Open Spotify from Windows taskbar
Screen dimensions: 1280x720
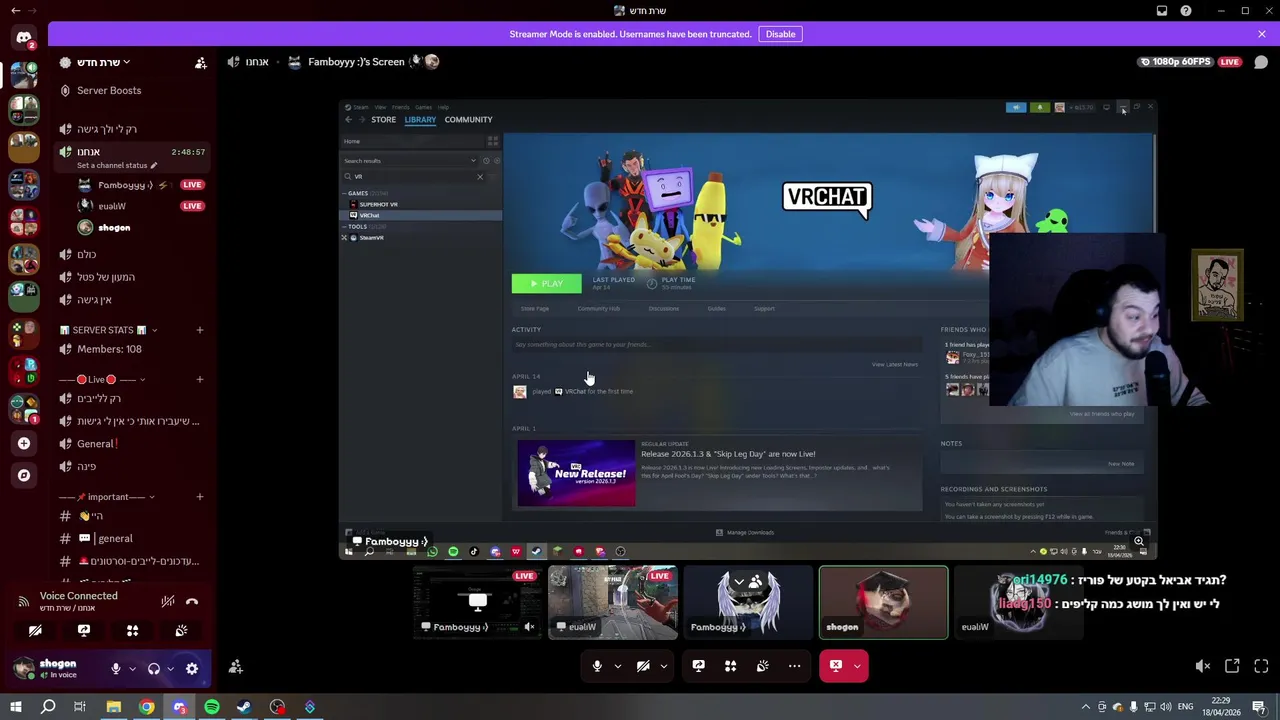(212, 707)
